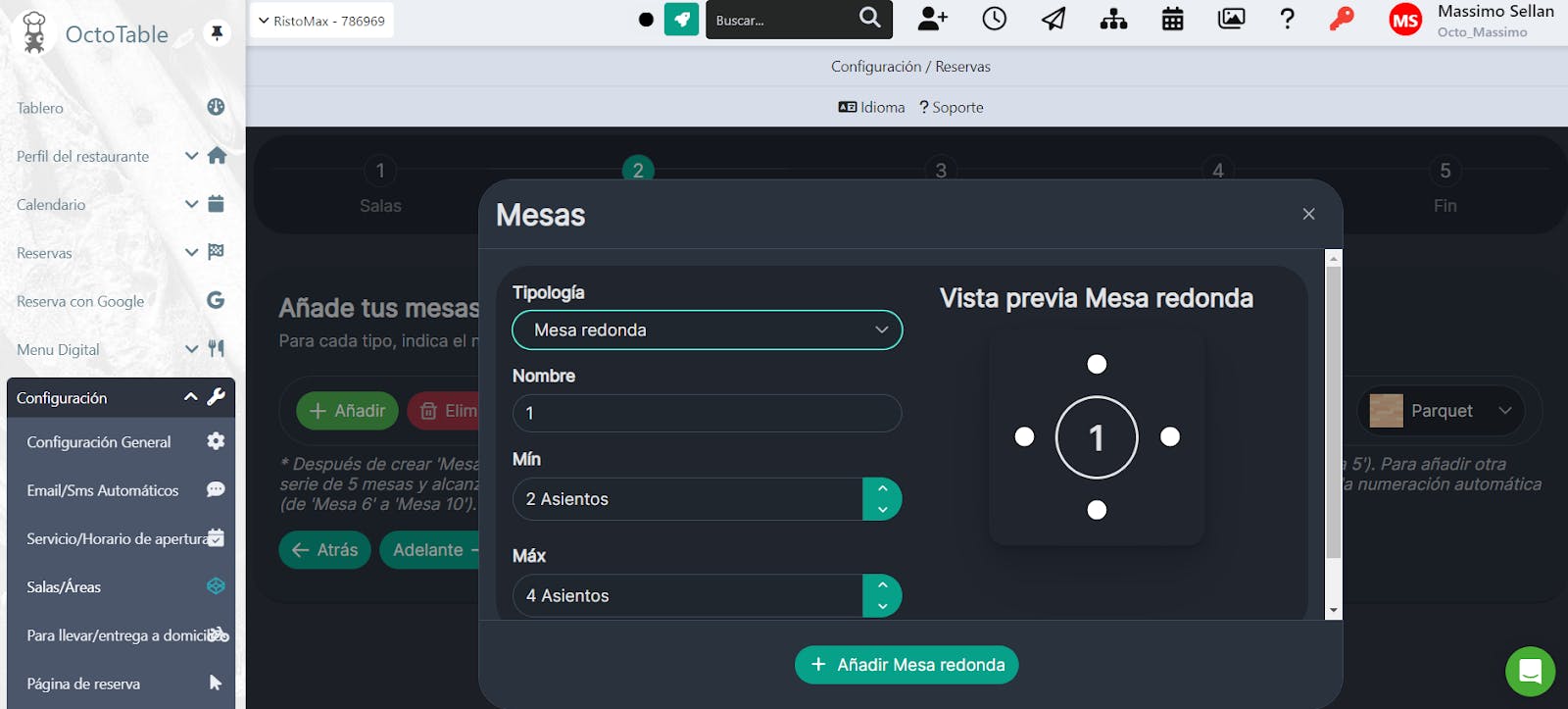Expand the Reservas chevron
Viewport: 1568px width, 709px height.
click(x=191, y=252)
